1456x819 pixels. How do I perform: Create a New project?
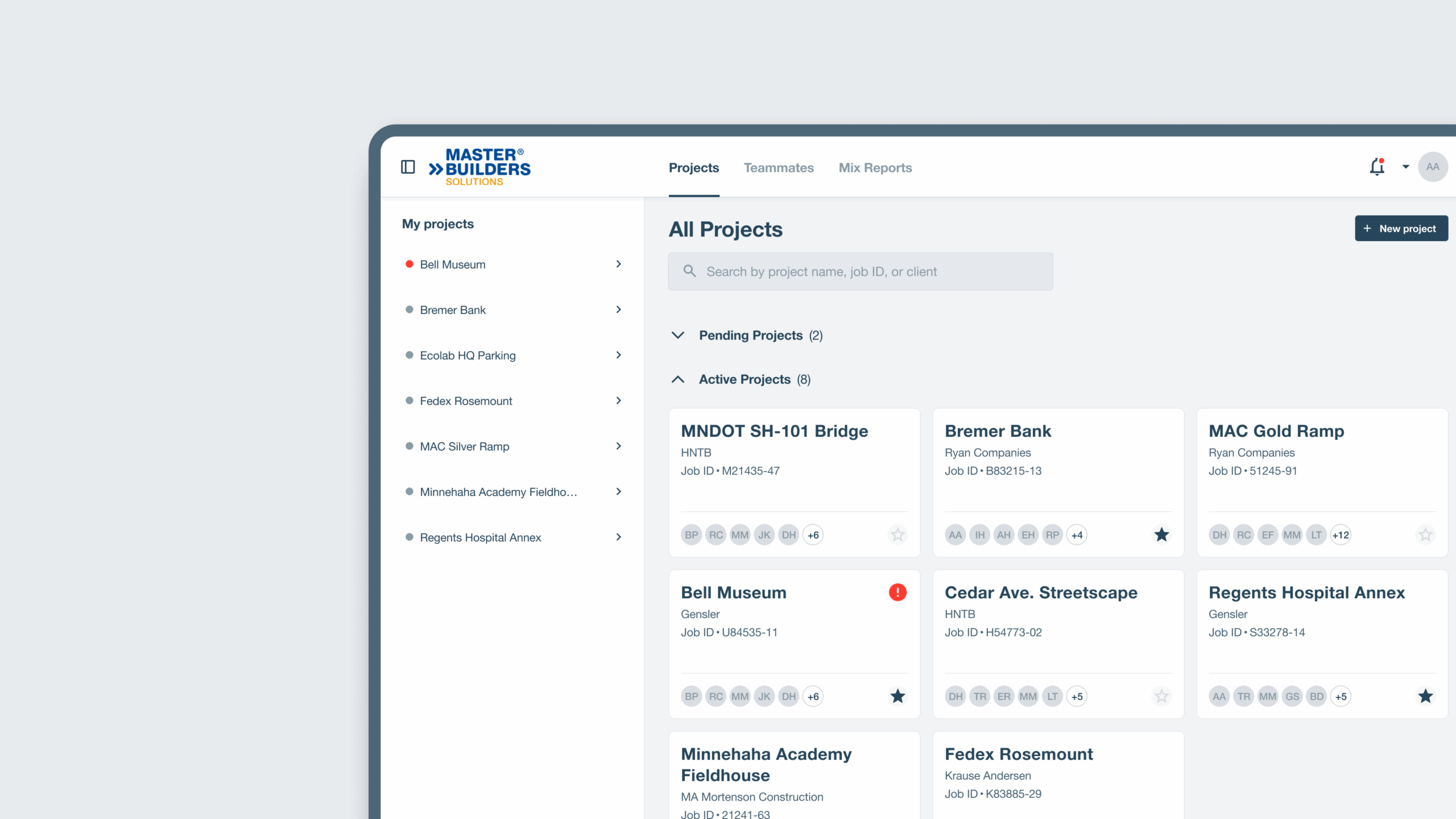click(1401, 228)
